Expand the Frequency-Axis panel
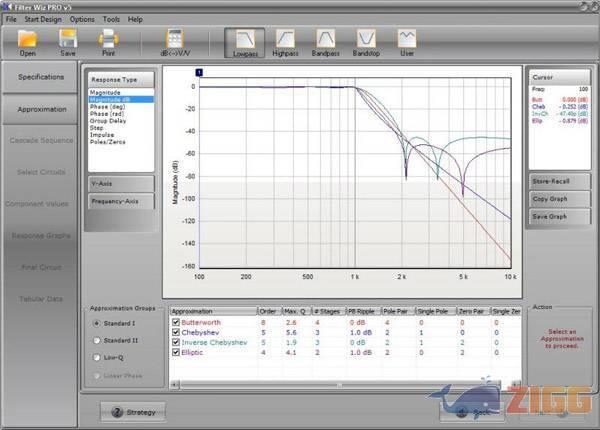The width and height of the screenshot is (600, 430). click(x=120, y=201)
